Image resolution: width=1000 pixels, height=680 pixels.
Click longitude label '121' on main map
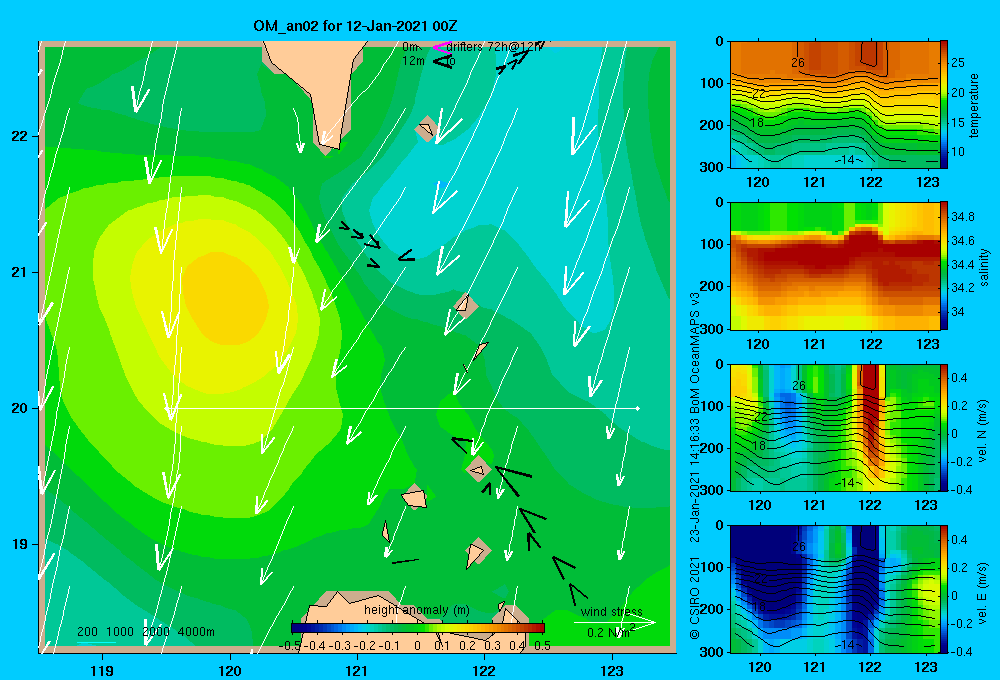[x=357, y=670]
